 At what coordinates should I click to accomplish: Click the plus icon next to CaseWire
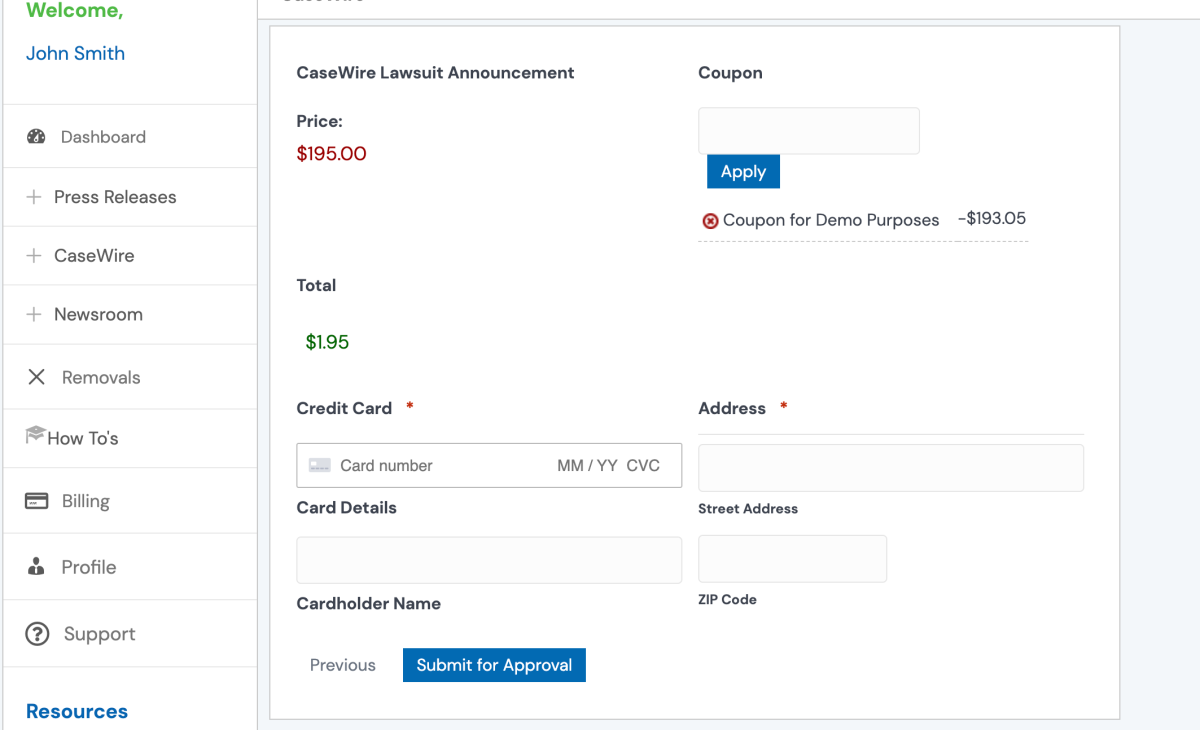(x=36, y=255)
